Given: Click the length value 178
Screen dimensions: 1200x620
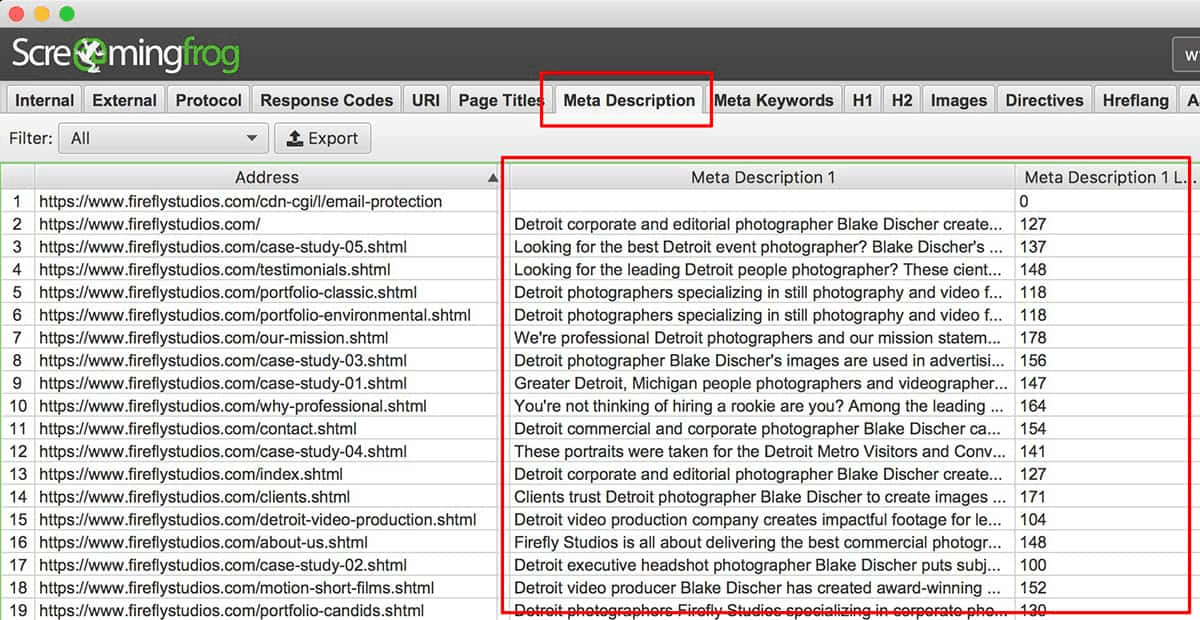Looking at the screenshot, I should tap(1033, 338).
